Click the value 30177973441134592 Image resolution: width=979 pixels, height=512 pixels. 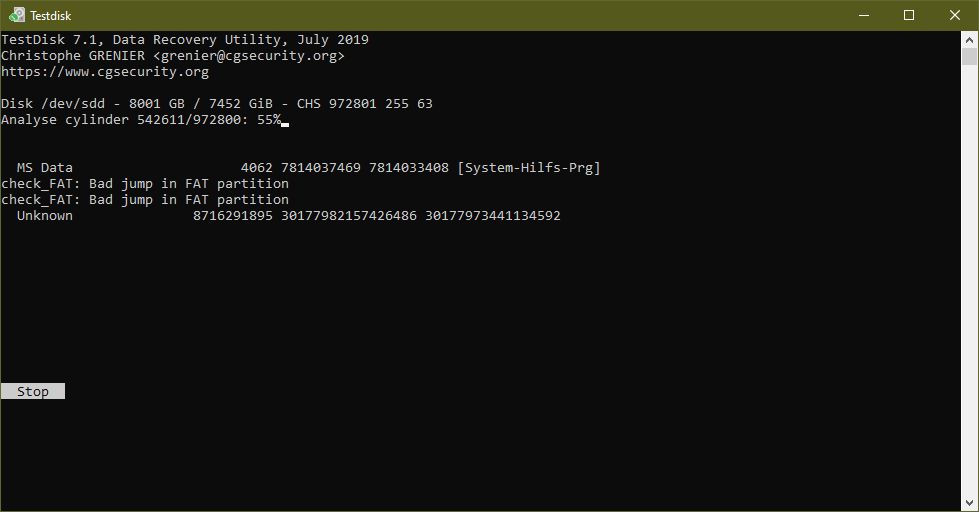tap(493, 216)
